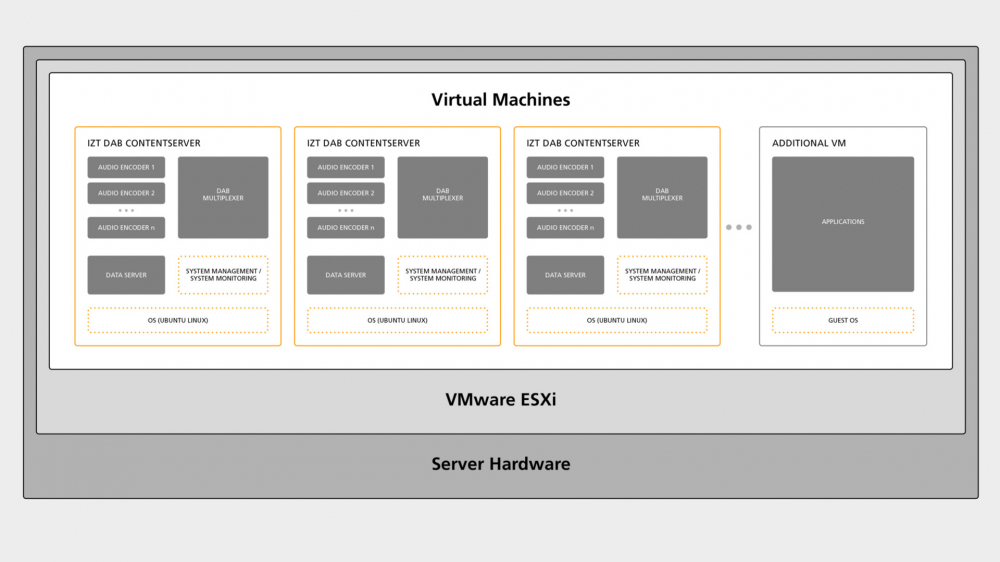
Task: Select AUDIO ENCODER 1 in leftmost ContentServer
Action: point(126,167)
